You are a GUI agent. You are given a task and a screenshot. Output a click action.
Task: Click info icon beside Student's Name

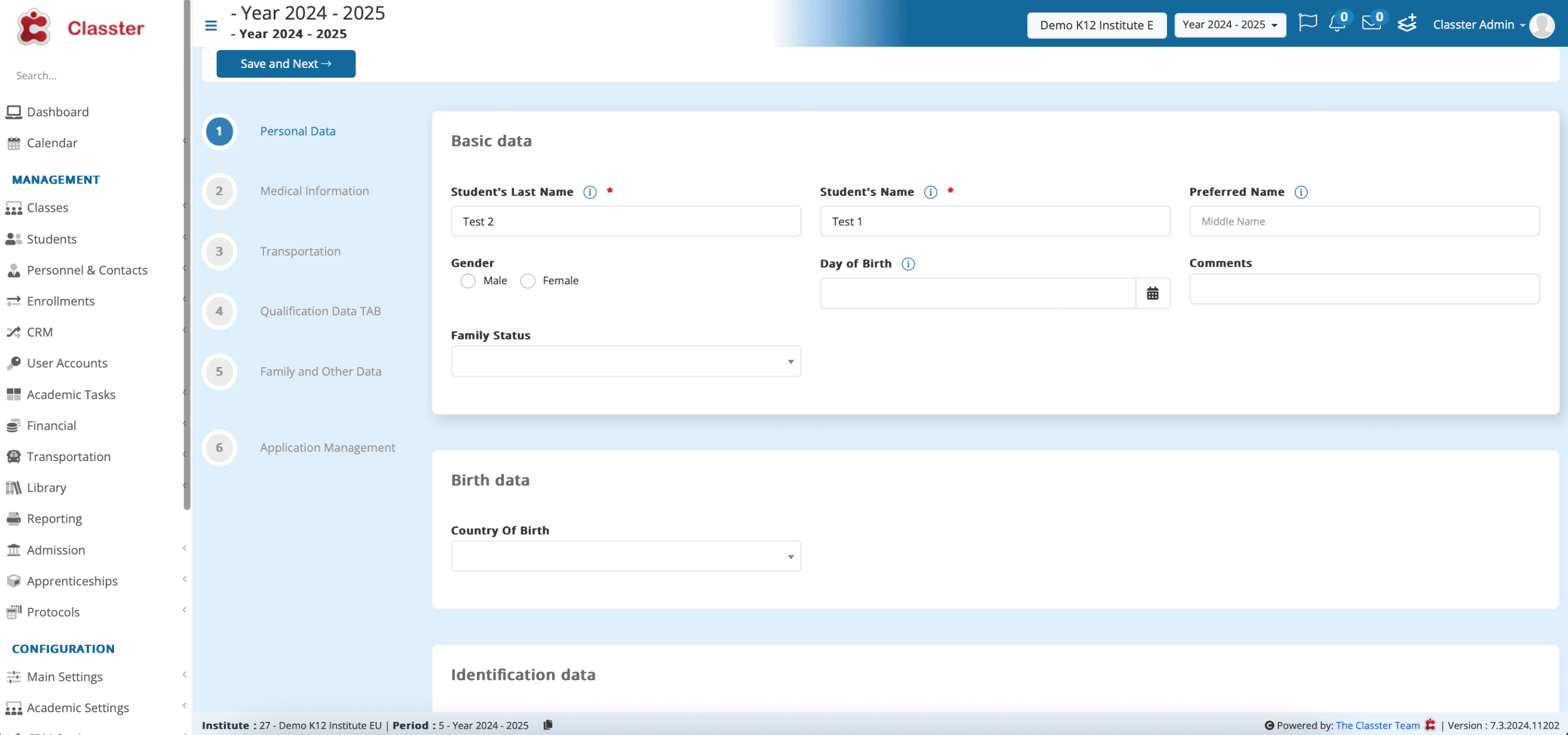coord(930,192)
